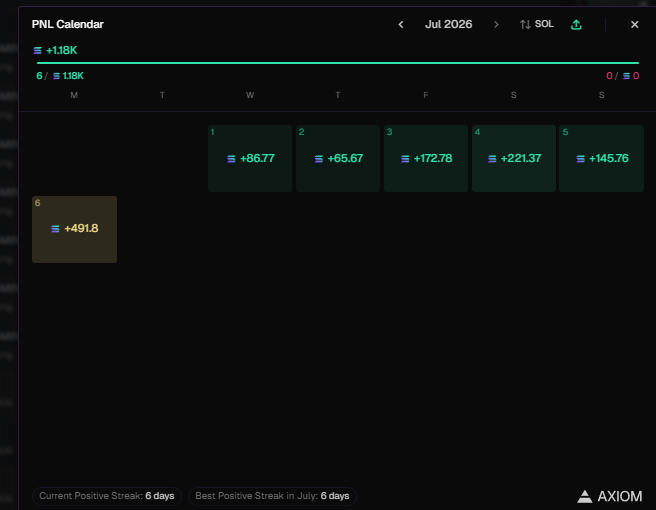Viewport: 656px width, 510px height.
Task: Toggle the SOL currency display
Action: click(537, 24)
